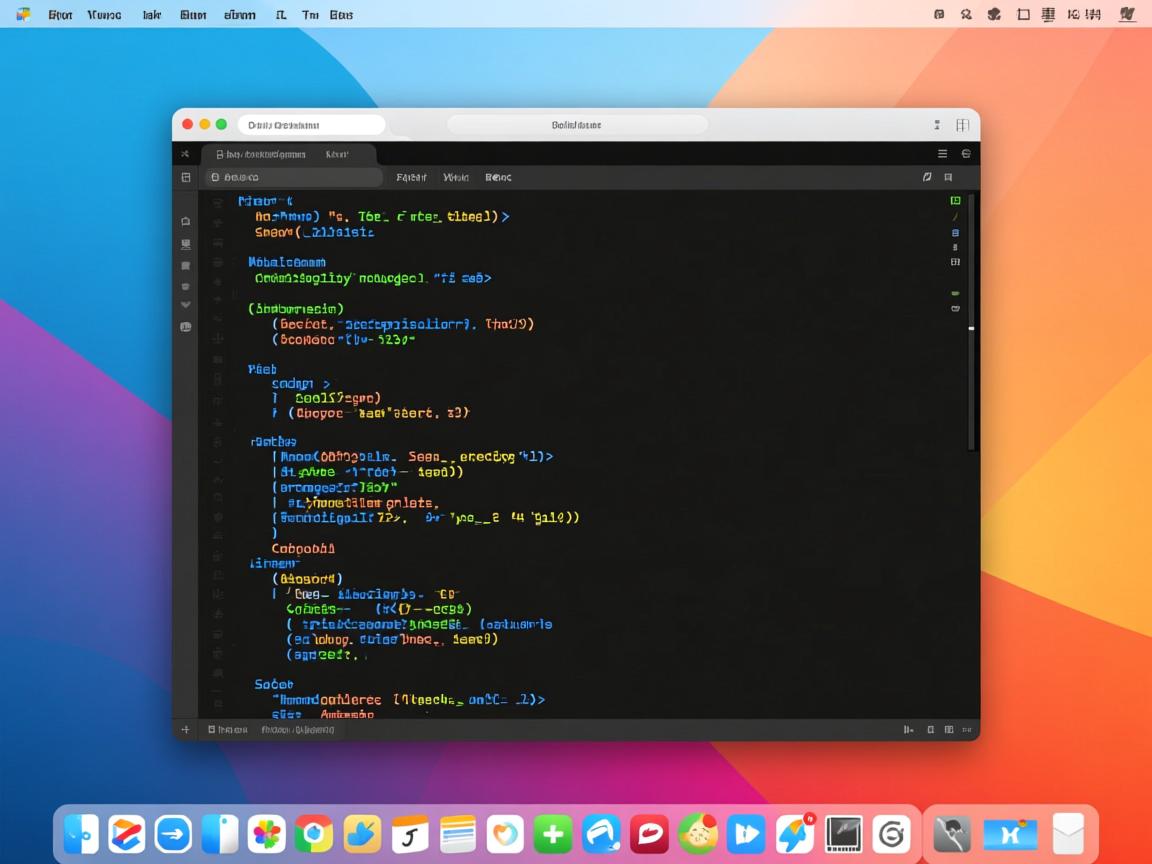
Task: Click the bottom round icon in the left sidebar
Action: (185, 327)
